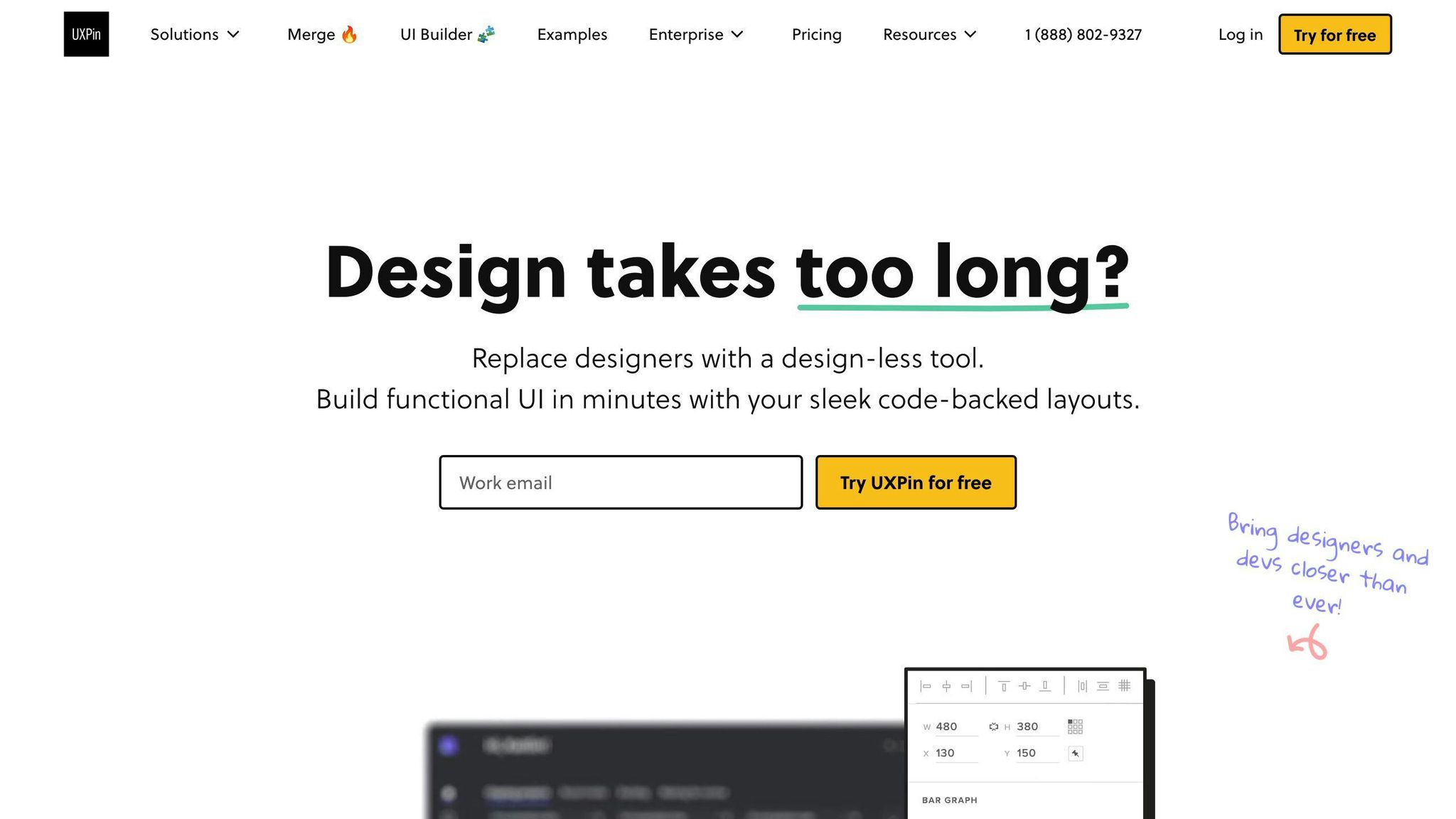Image resolution: width=1456 pixels, height=819 pixels.
Task: Go to the Examples page
Action: click(x=572, y=34)
